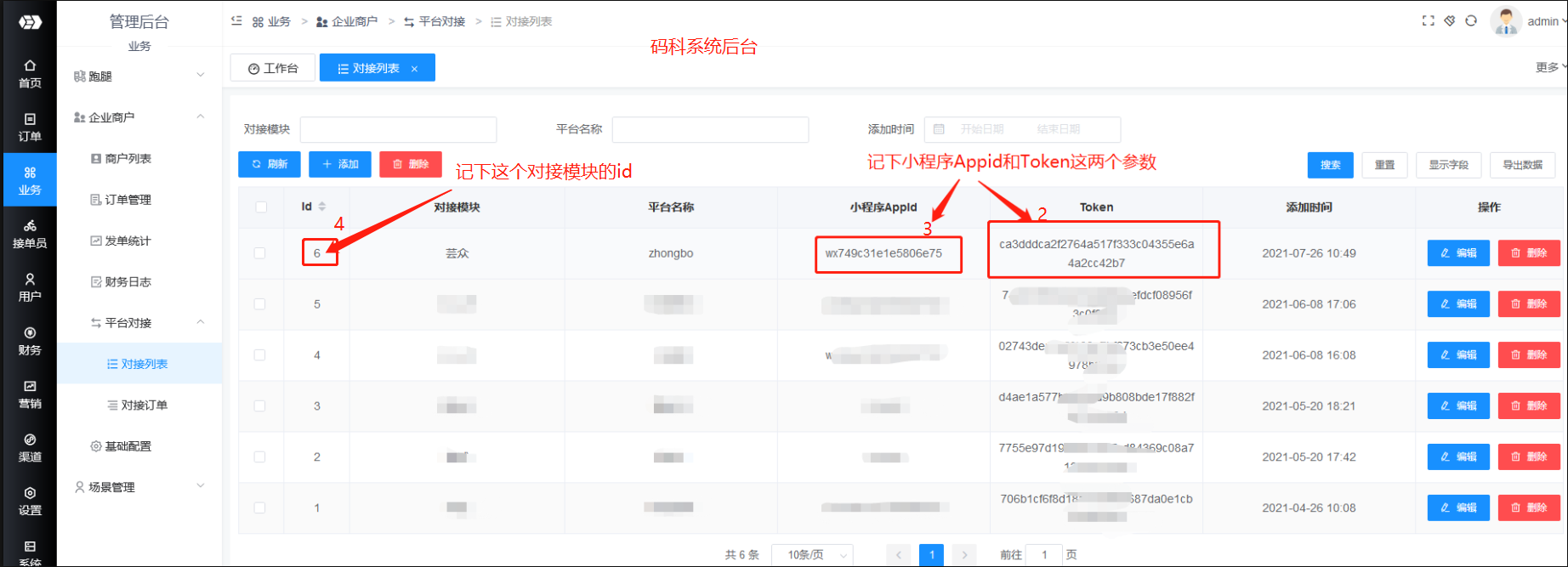This screenshot has height=567, width=1568.
Task: Switch to the 工作台 tab
Action: [273, 68]
